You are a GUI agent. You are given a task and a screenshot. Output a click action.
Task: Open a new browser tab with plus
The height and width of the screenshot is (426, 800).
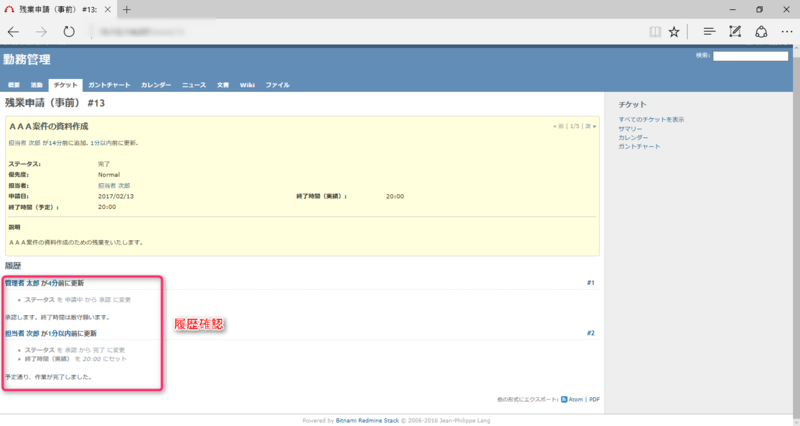point(127,9)
